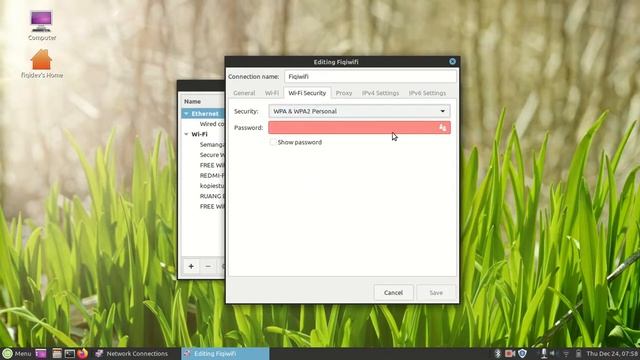The height and width of the screenshot is (360, 640).
Task: Click the Name column header
Action: (202, 101)
